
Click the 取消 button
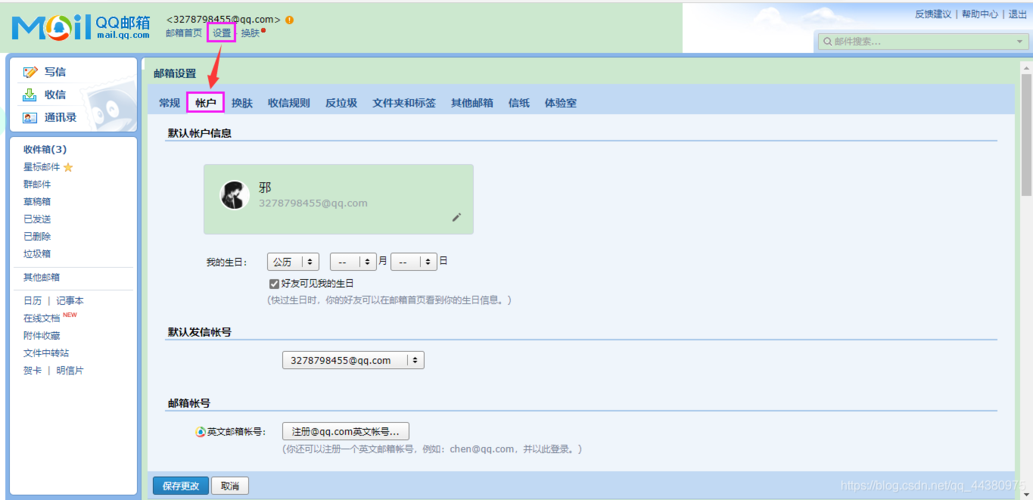tap(230, 486)
